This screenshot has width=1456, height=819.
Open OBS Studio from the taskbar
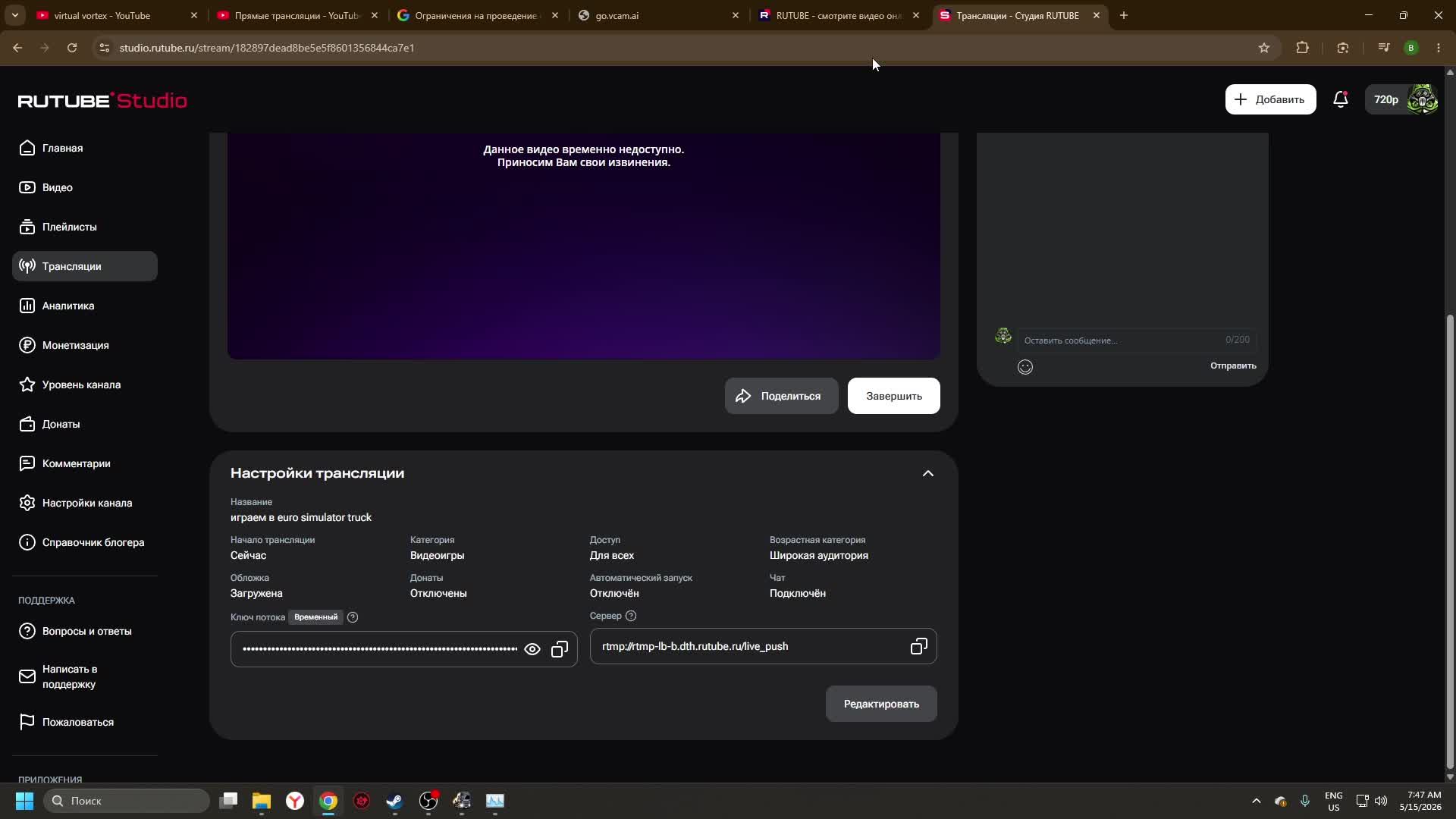pyautogui.click(x=428, y=801)
